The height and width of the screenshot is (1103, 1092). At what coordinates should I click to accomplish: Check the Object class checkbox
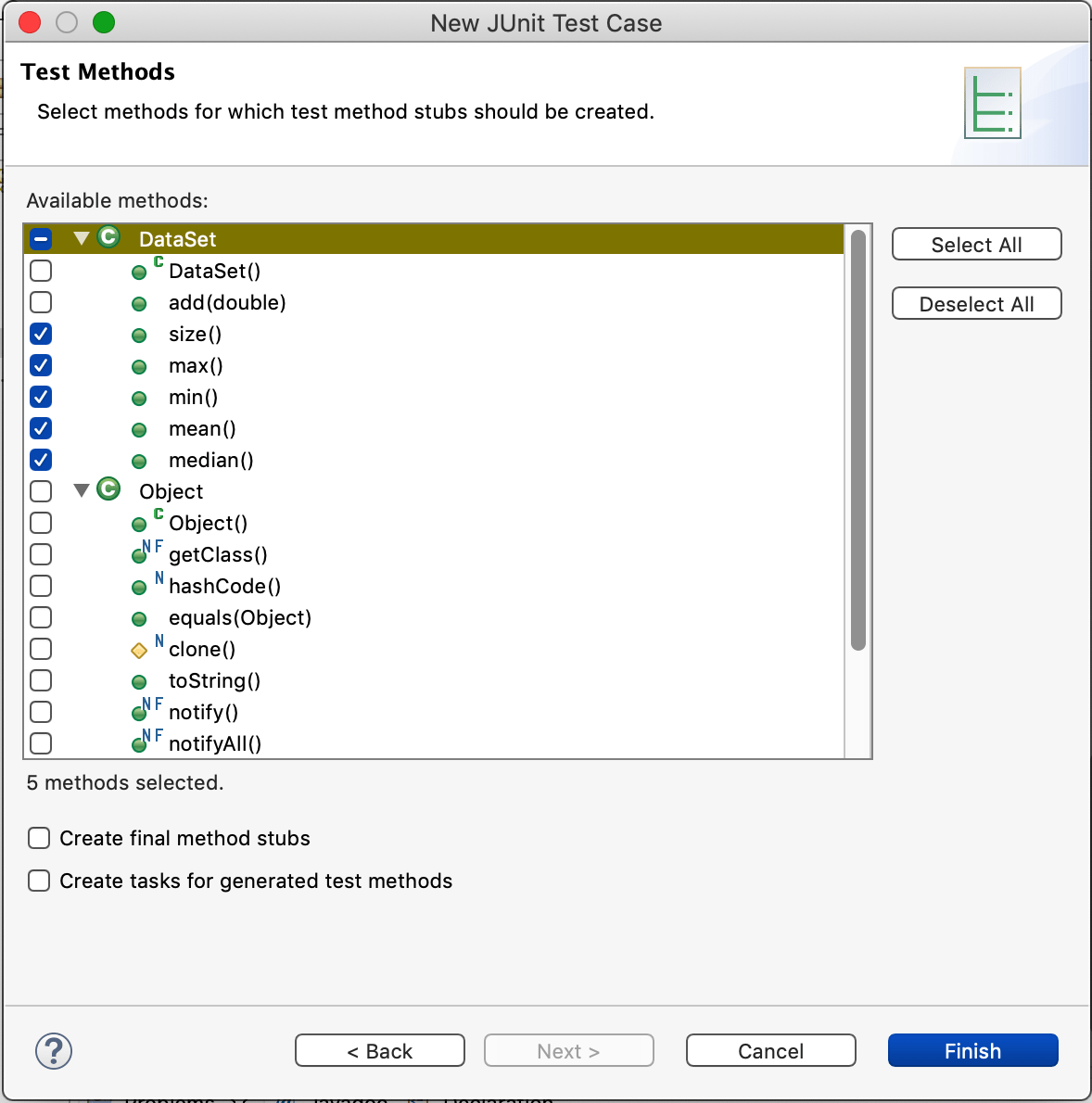(41, 491)
